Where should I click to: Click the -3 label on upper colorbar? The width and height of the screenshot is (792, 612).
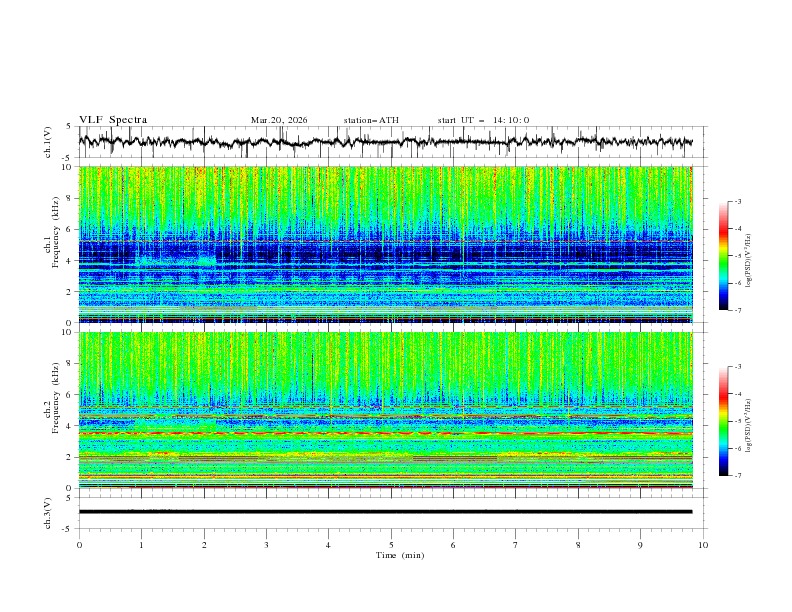click(x=737, y=201)
